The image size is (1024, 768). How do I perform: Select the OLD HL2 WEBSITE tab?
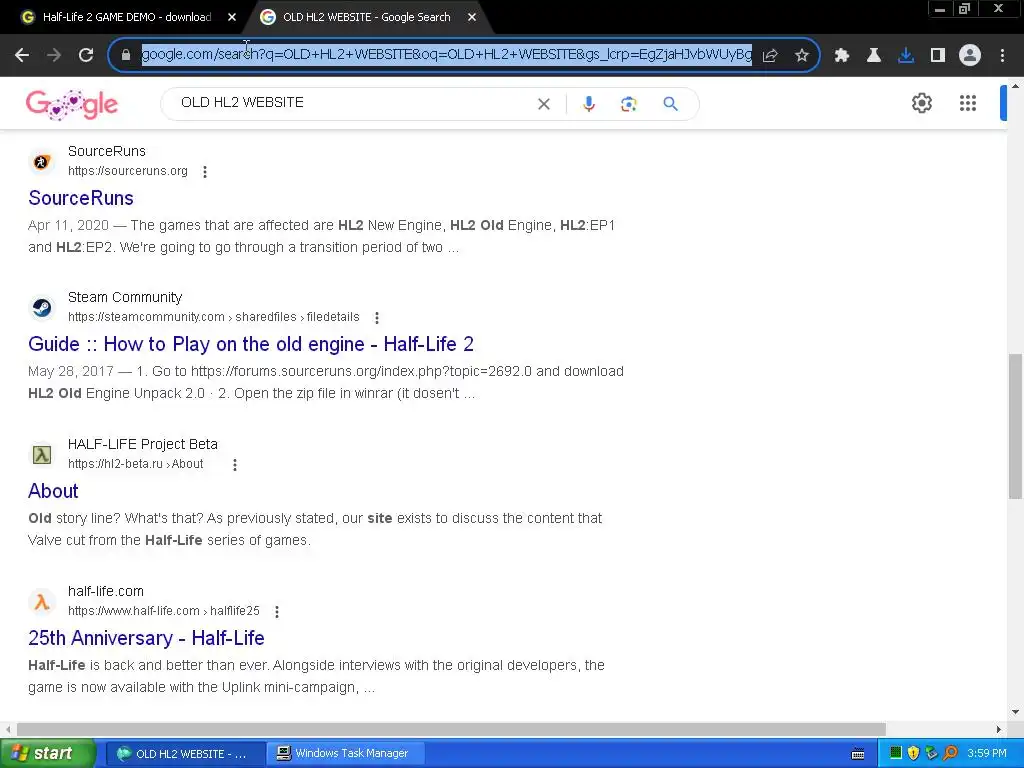tap(366, 17)
